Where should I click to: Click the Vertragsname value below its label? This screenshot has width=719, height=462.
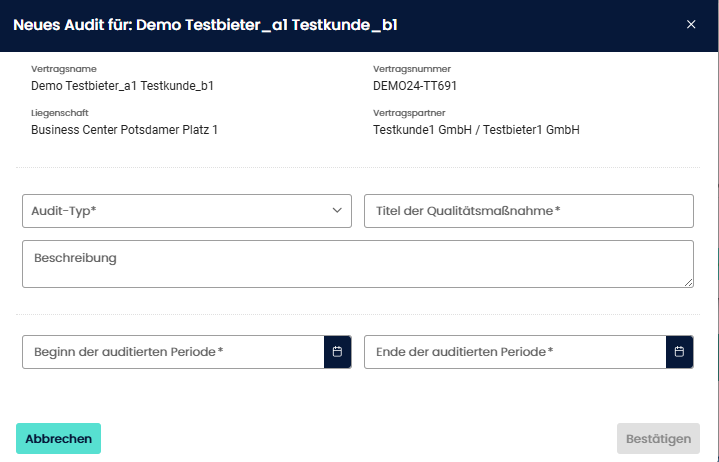pyautogui.click(x=122, y=86)
